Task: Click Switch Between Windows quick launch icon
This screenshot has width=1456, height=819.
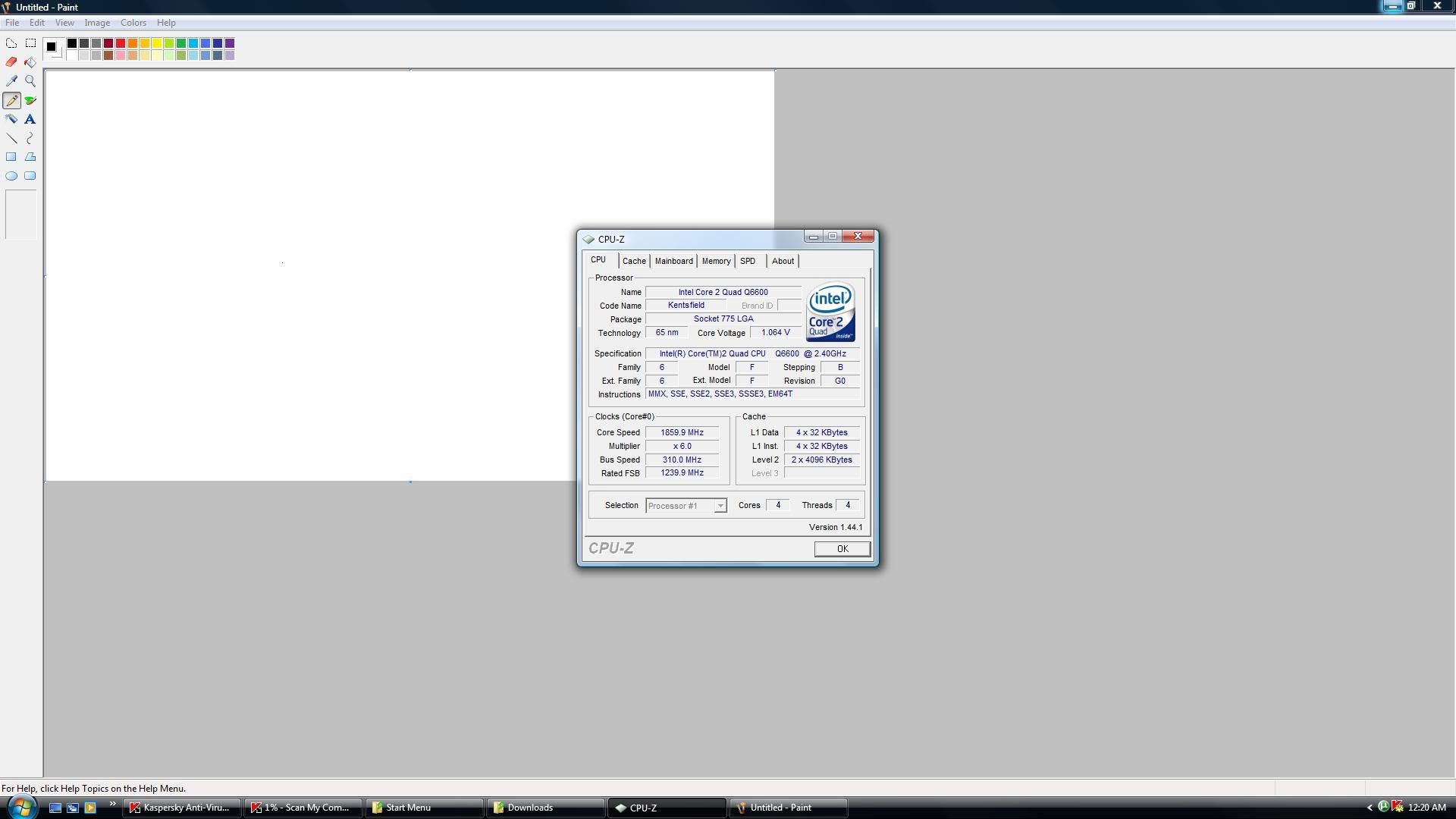Action: coord(72,808)
